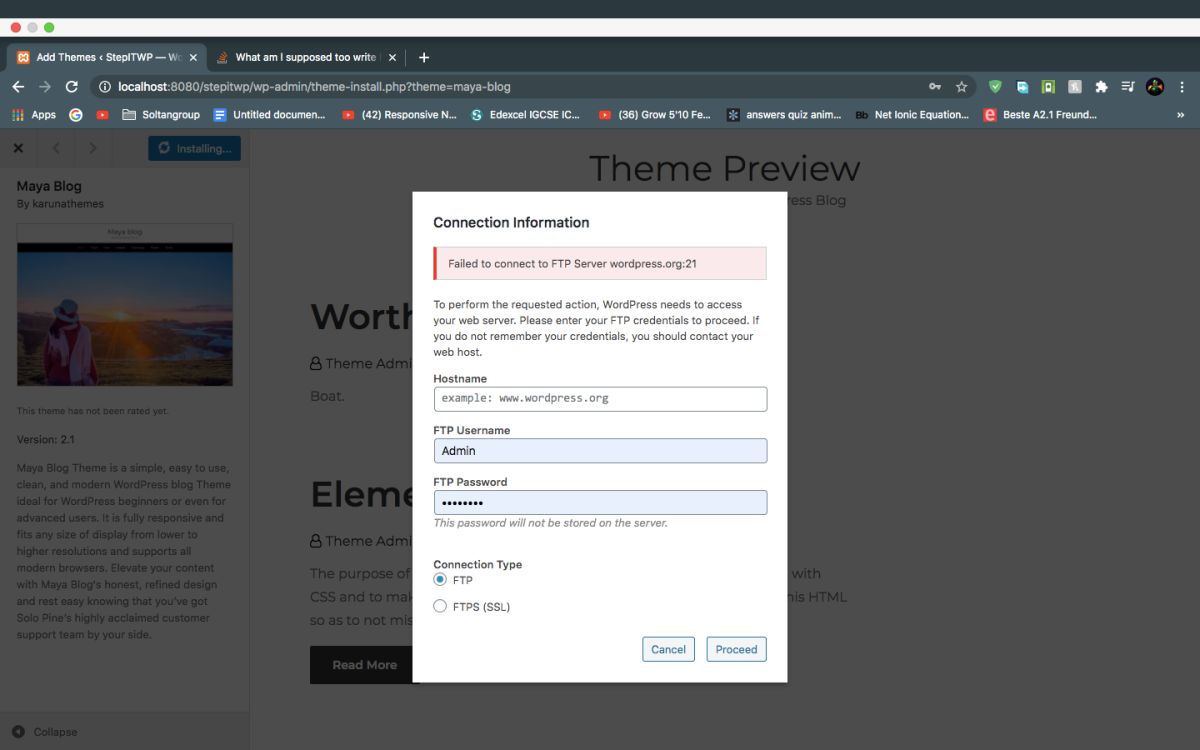Click the Theme Preview site title

[x=724, y=168]
